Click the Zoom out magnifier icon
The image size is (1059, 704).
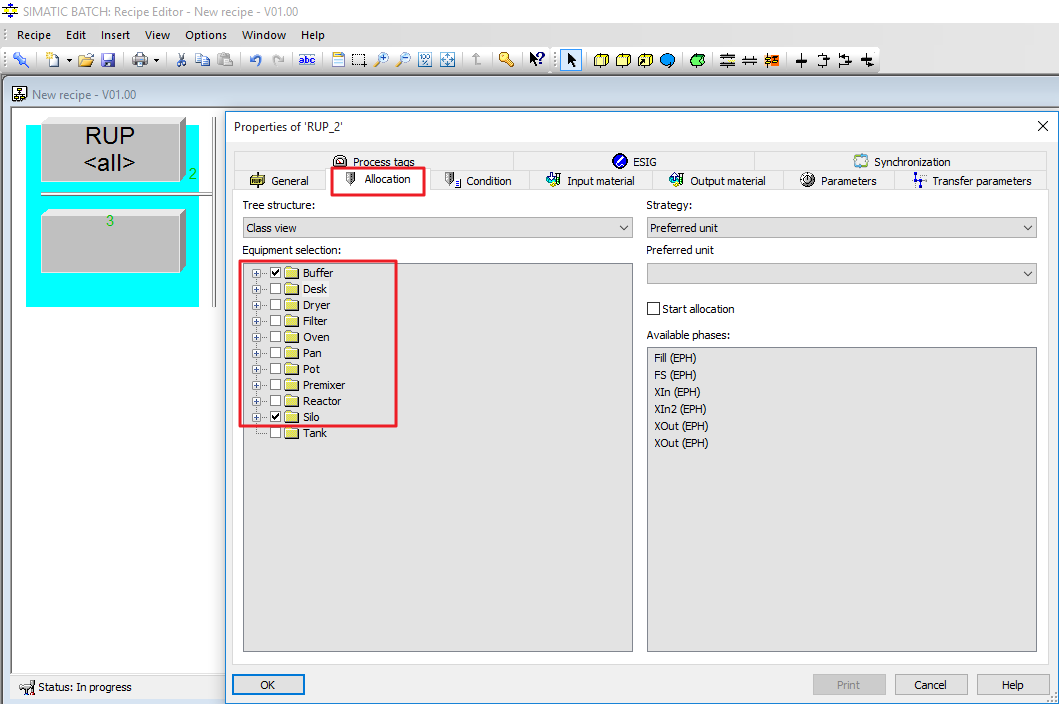point(403,60)
